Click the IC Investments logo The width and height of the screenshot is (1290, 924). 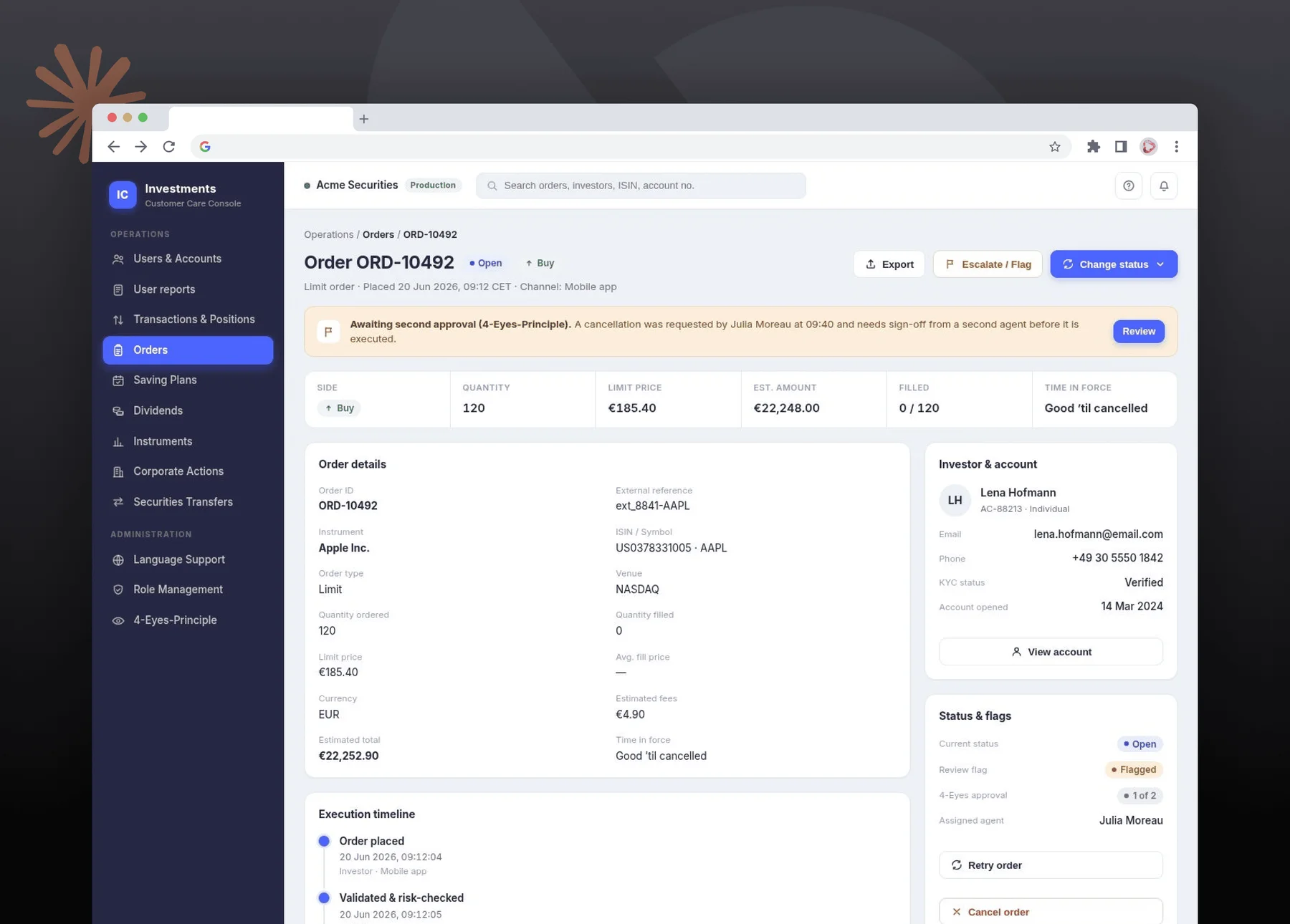pyautogui.click(x=123, y=195)
